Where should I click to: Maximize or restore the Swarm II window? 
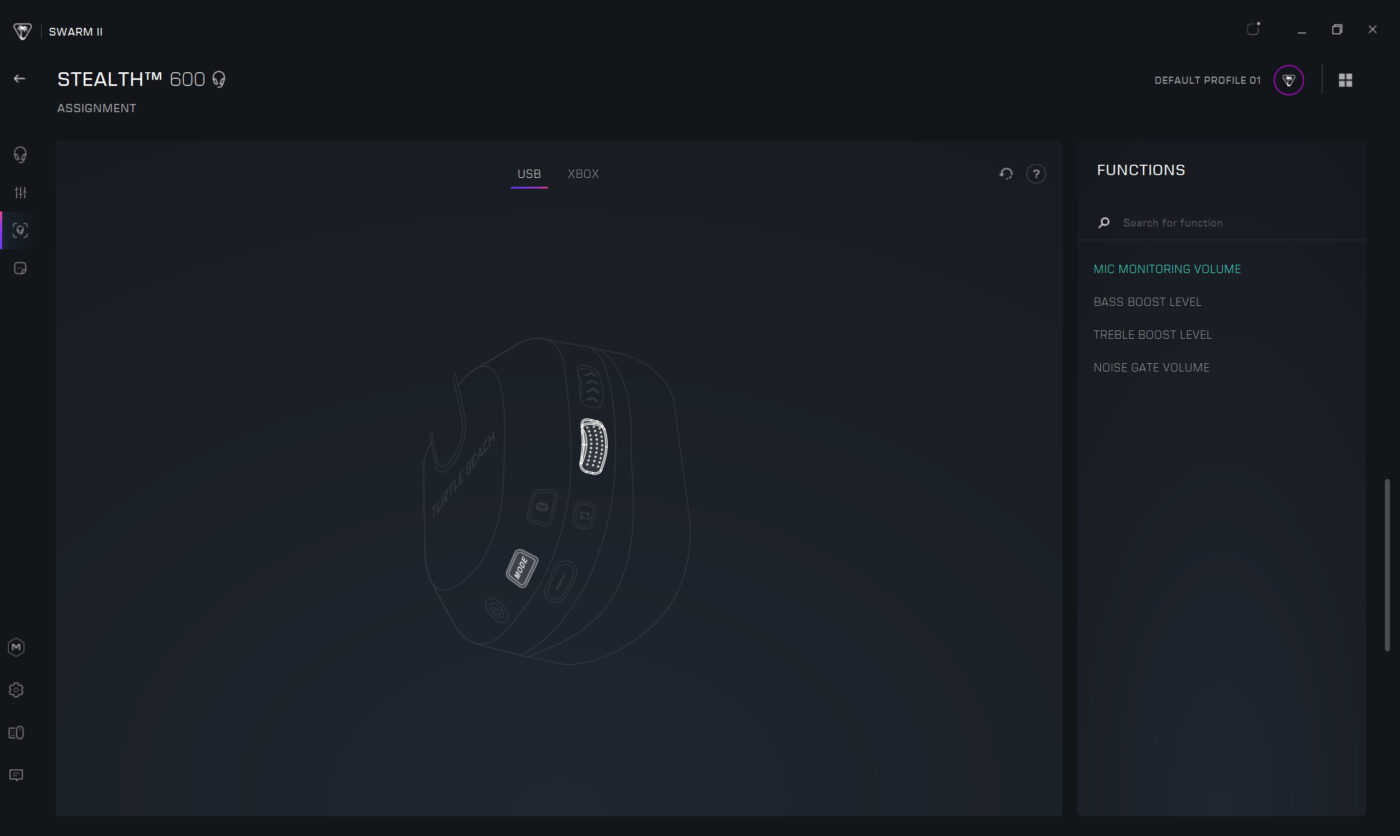1337,30
